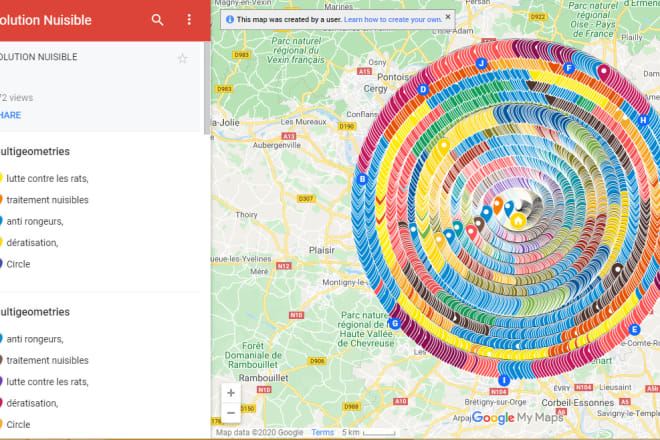The width and height of the screenshot is (660, 440).
Task: Click the yellow pin in upper-left inner ring
Action: [x=443, y=147]
